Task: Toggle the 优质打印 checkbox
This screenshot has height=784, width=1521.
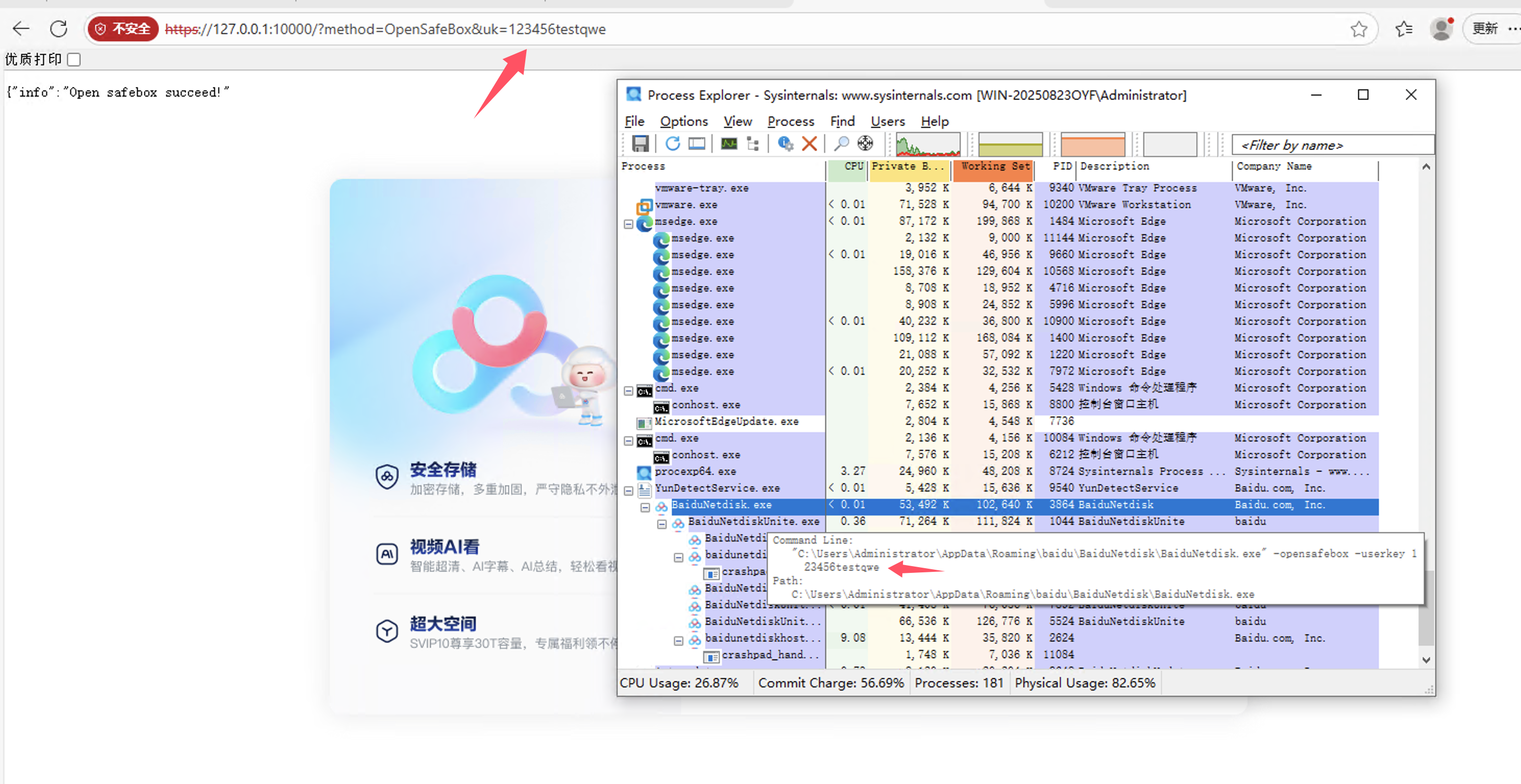Action: click(74, 59)
